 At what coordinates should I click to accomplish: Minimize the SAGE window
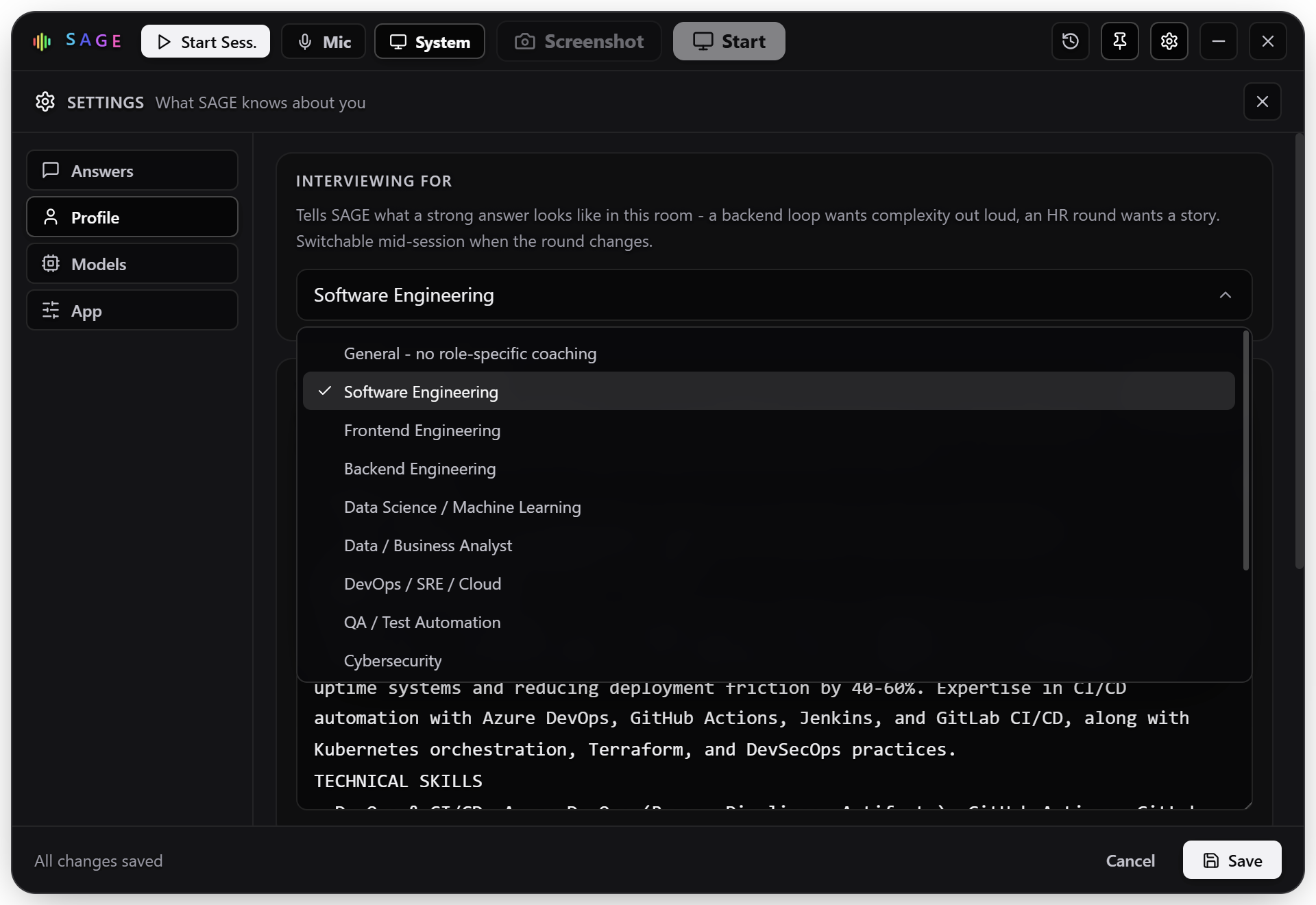[1219, 41]
